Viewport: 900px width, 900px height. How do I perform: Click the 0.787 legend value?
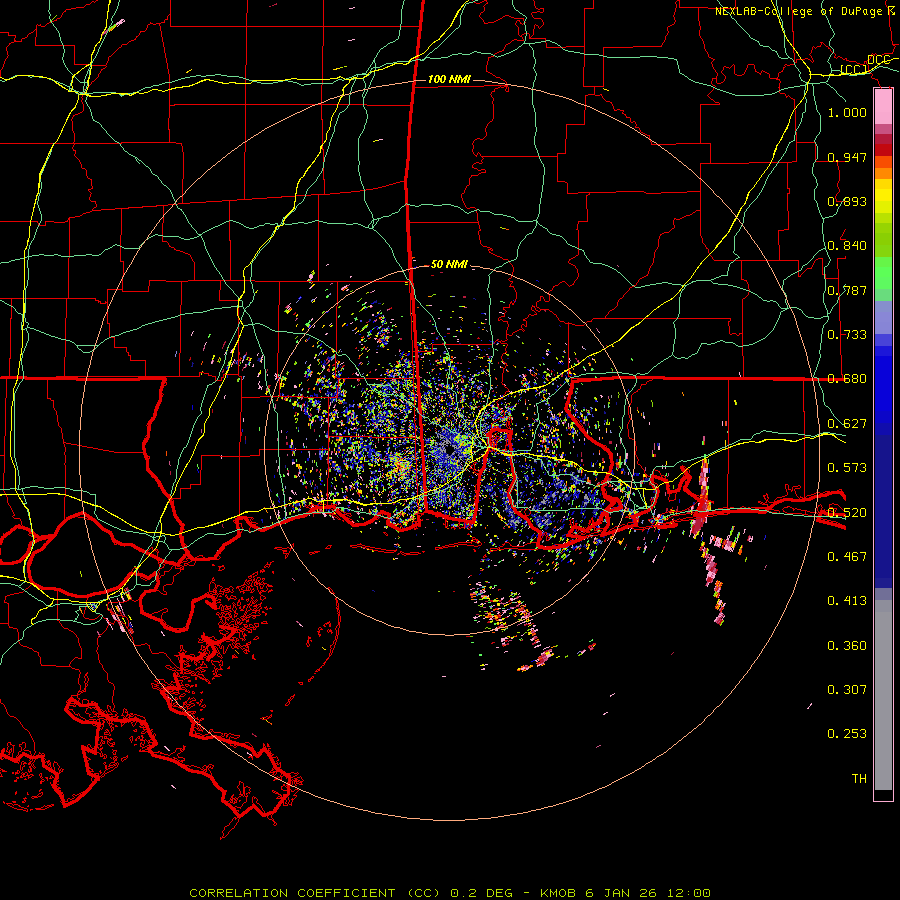847,290
